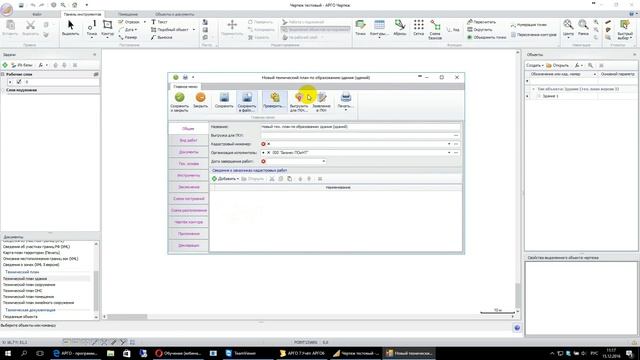The image size is (640, 360).
Task: Click the 'Сохранить в файл' icon
Action: point(247,97)
